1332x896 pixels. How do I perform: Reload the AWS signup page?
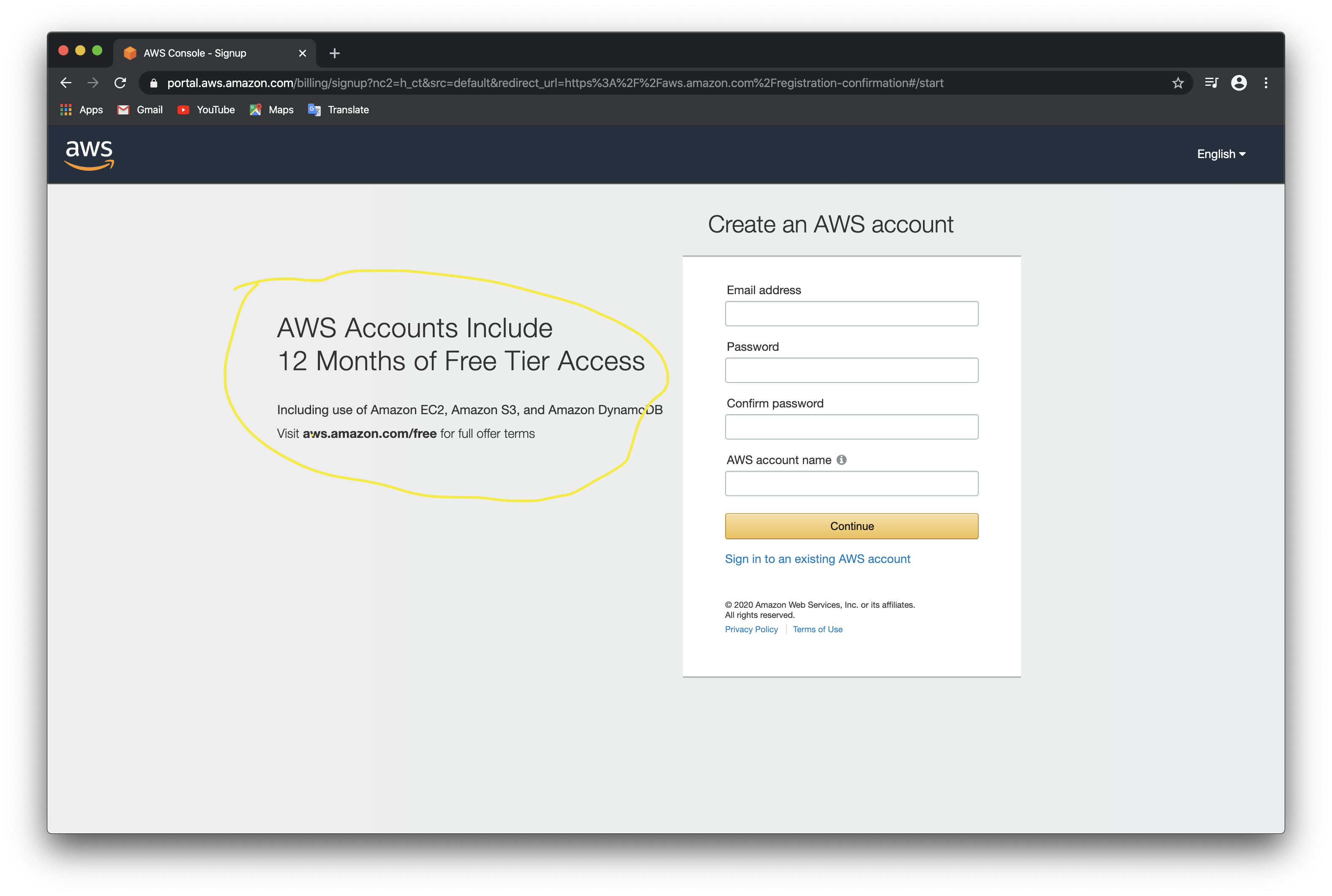(x=120, y=83)
